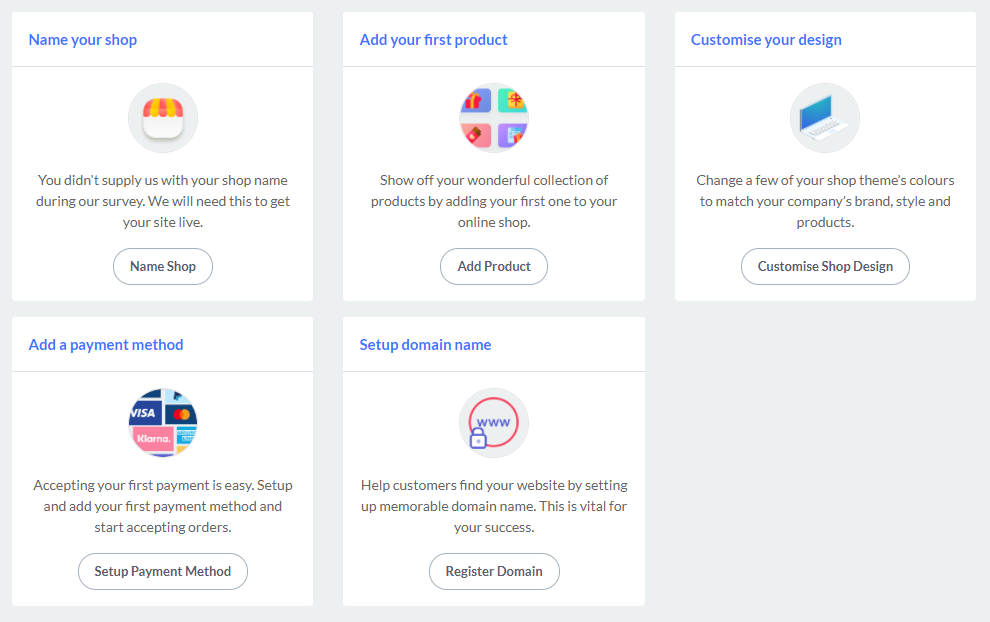990x622 pixels.
Task: Click the www domain icon
Action: click(x=493, y=422)
